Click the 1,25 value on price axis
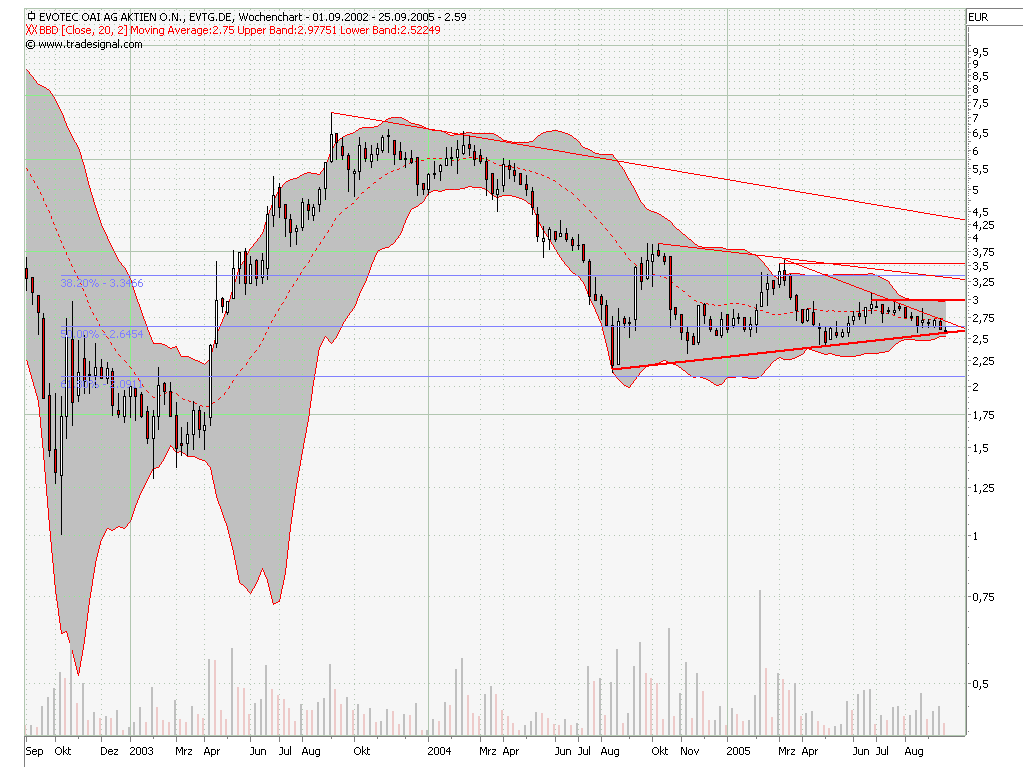The image size is (1024, 768). (x=982, y=488)
